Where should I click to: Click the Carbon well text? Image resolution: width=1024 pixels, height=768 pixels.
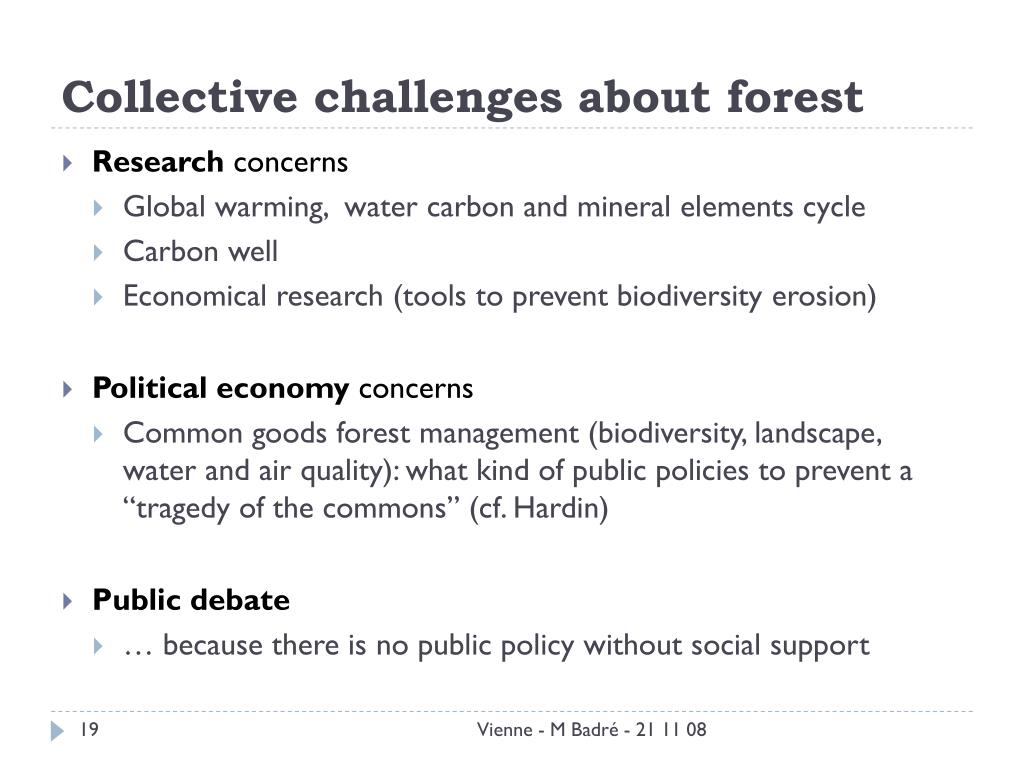(200, 251)
